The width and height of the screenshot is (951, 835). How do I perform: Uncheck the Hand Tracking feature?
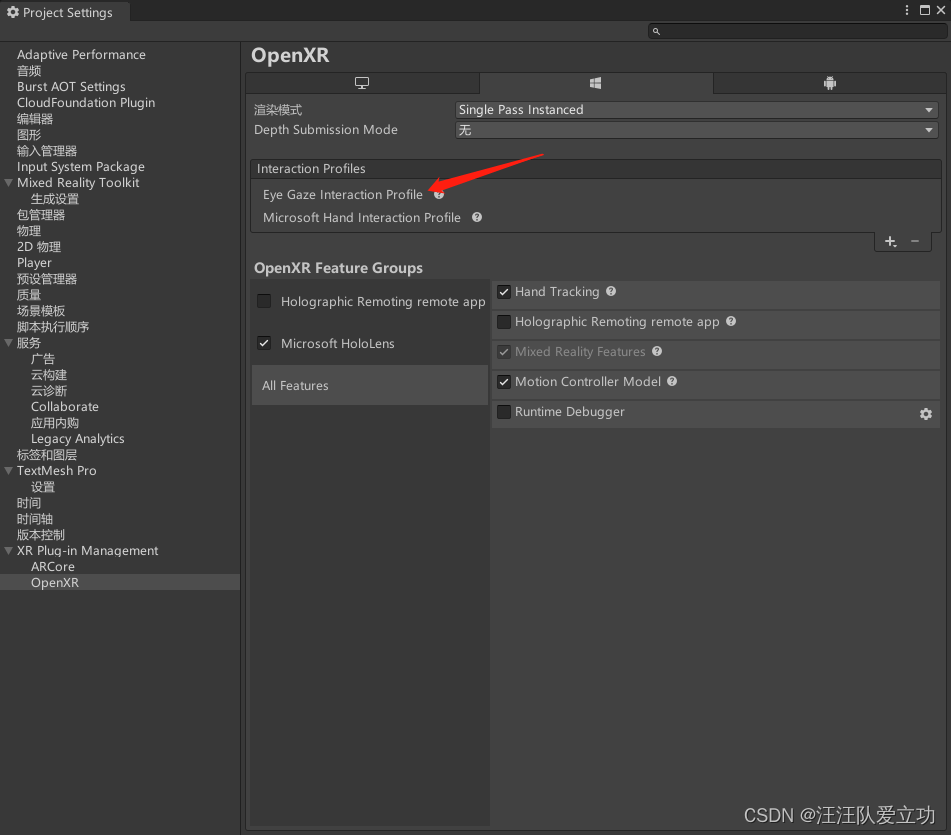tap(503, 292)
